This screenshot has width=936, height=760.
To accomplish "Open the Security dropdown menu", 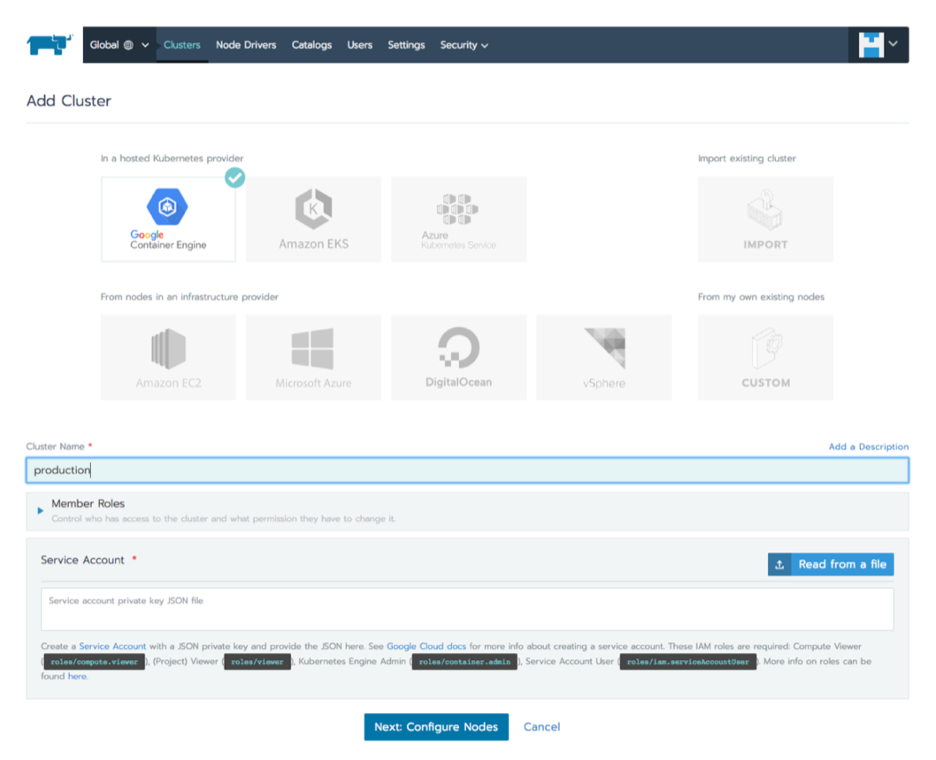I will [x=464, y=44].
